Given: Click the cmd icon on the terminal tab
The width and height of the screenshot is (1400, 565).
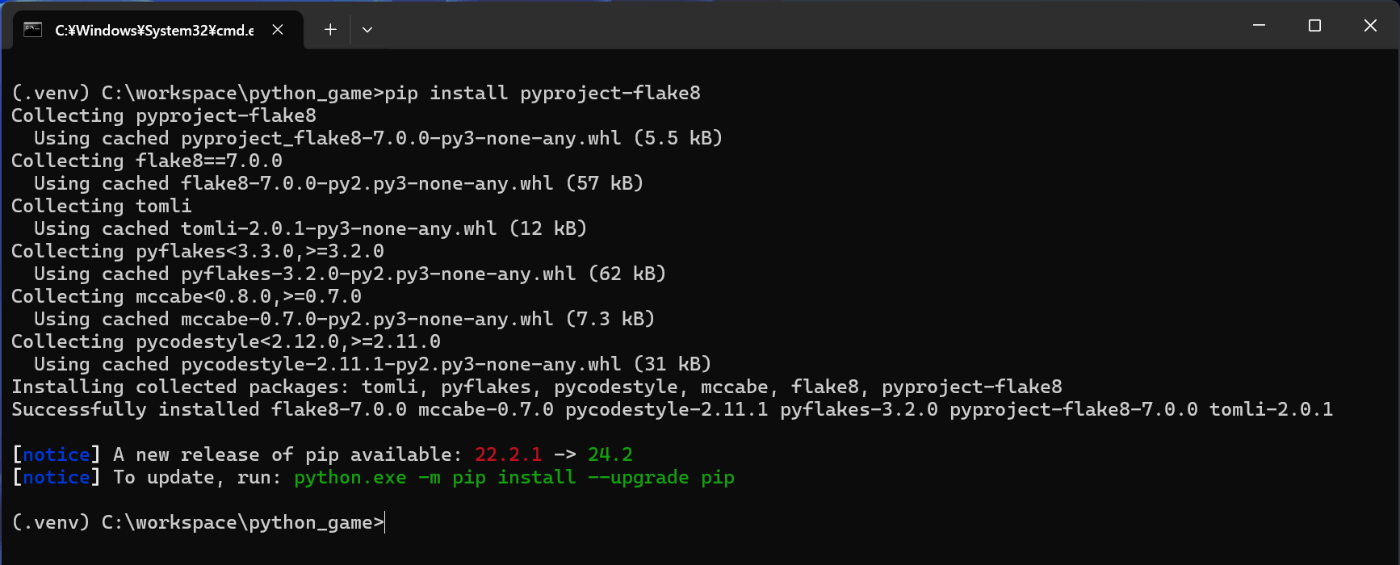Looking at the screenshot, I should [x=33, y=30].
